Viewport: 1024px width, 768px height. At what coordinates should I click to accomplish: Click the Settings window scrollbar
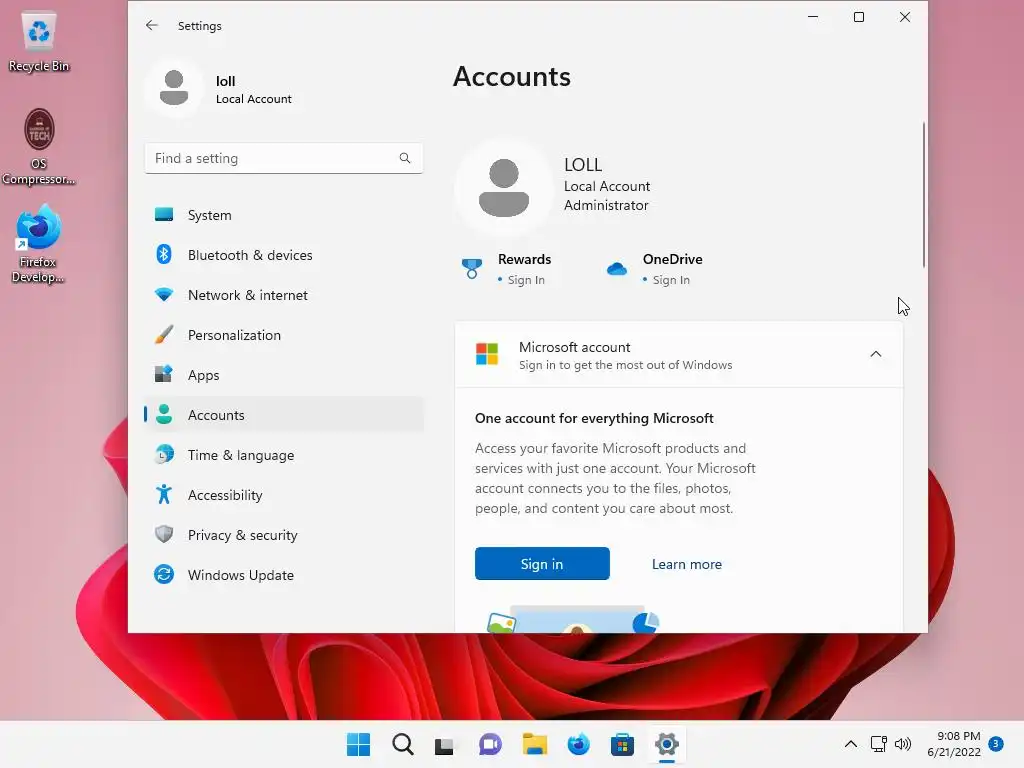pyautogui.click(x=923, y=195)
